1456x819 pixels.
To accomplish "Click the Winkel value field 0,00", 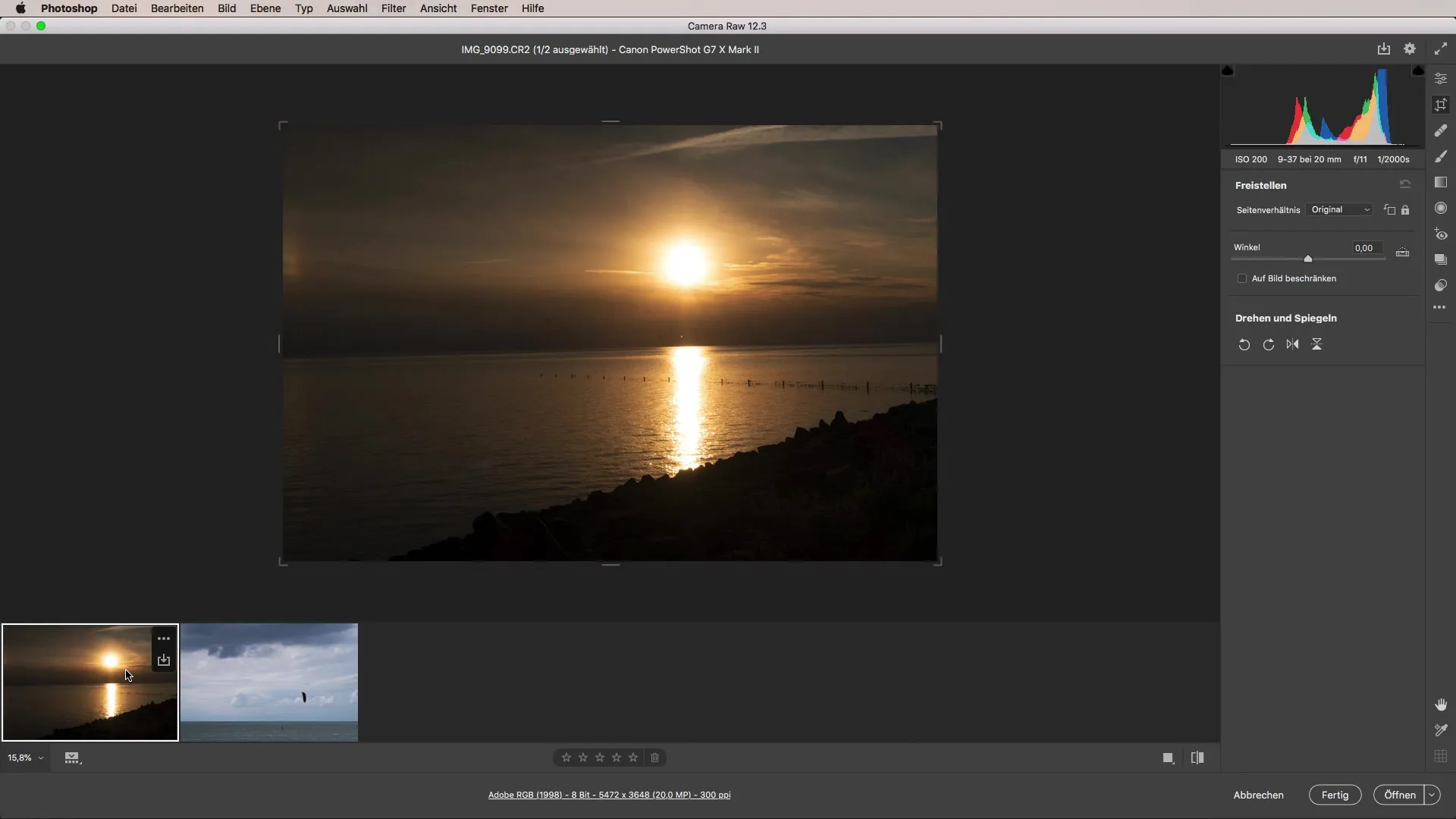I will point(1367,248).
